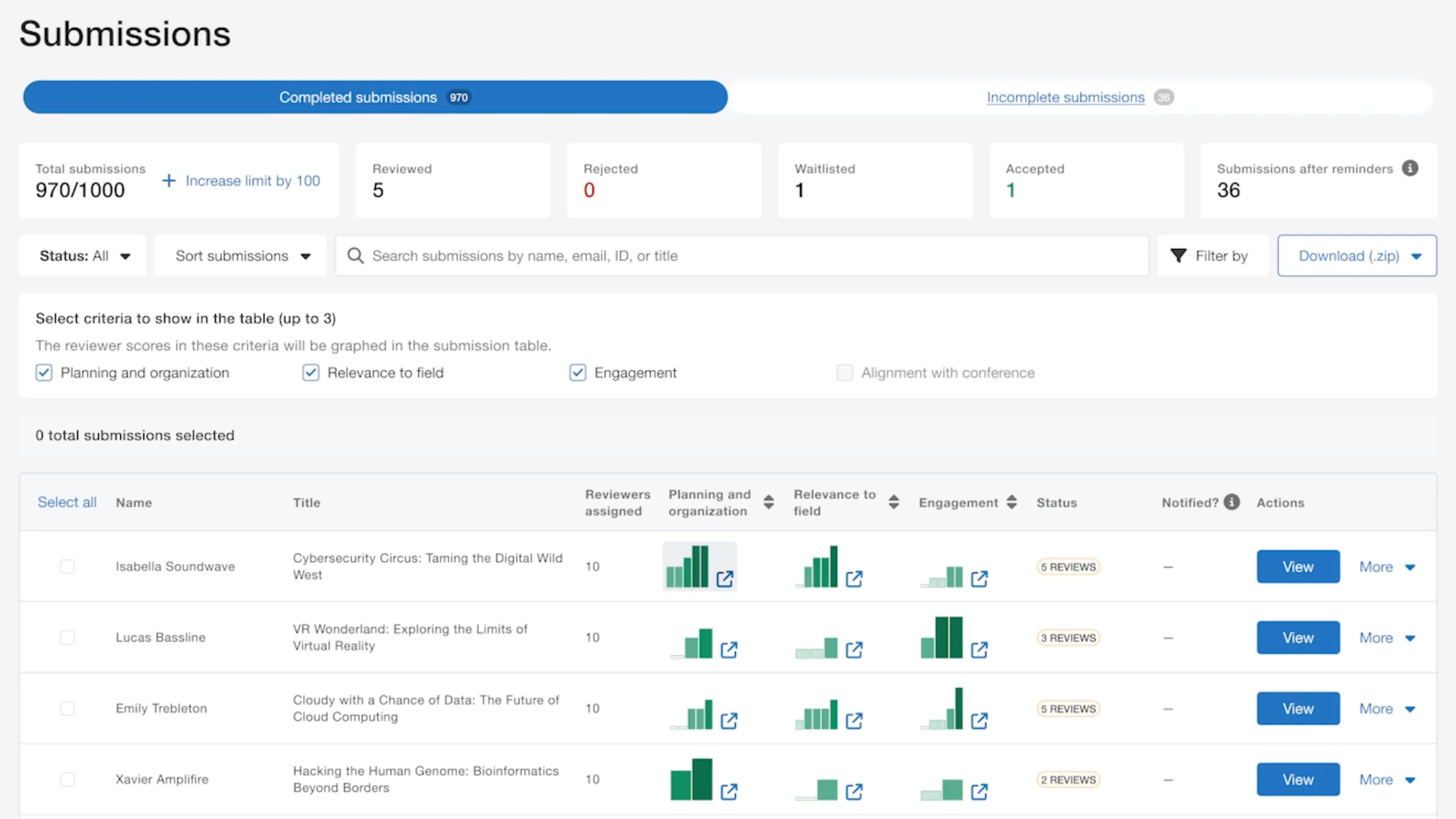Switch to Completed submissions tab
The image size is (1456, 819).
click(375, 97)
